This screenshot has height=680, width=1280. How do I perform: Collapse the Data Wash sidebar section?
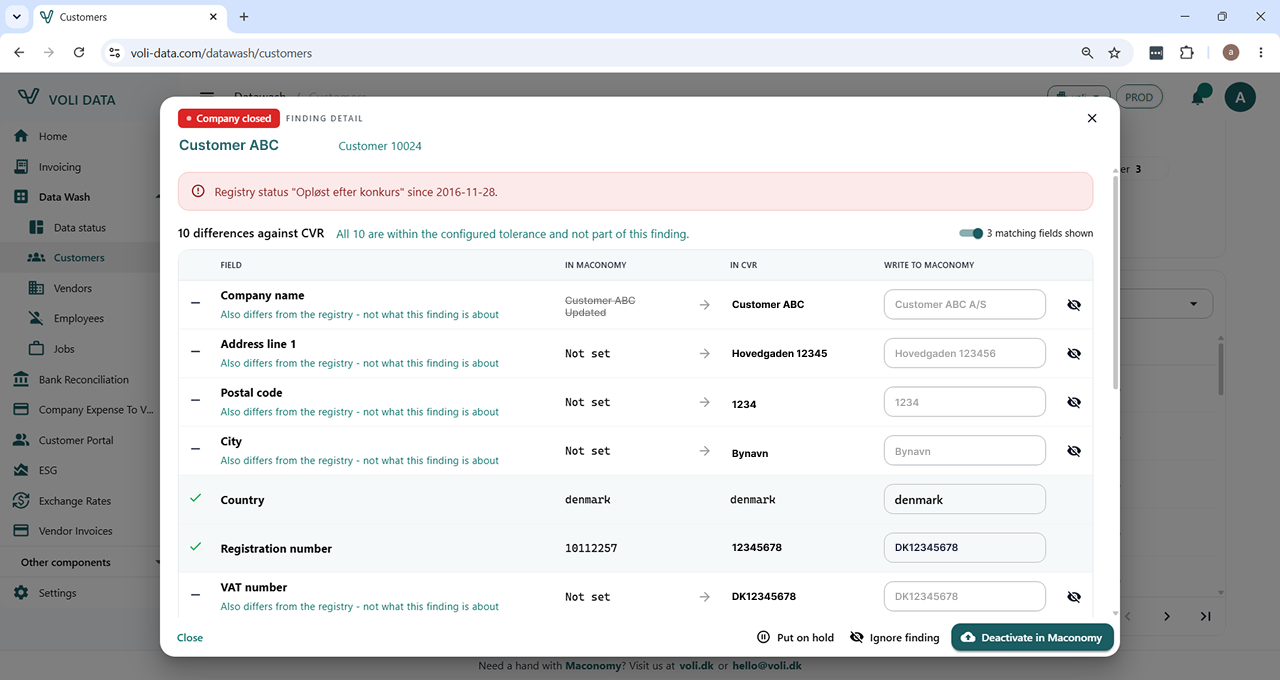point(157,197)
